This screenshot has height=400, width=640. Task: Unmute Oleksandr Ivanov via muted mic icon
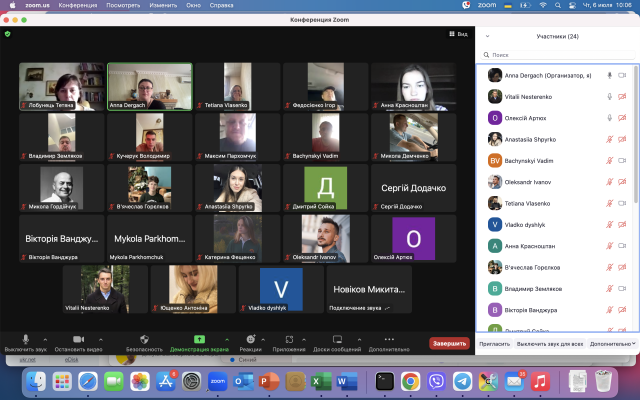pos(609,182)
